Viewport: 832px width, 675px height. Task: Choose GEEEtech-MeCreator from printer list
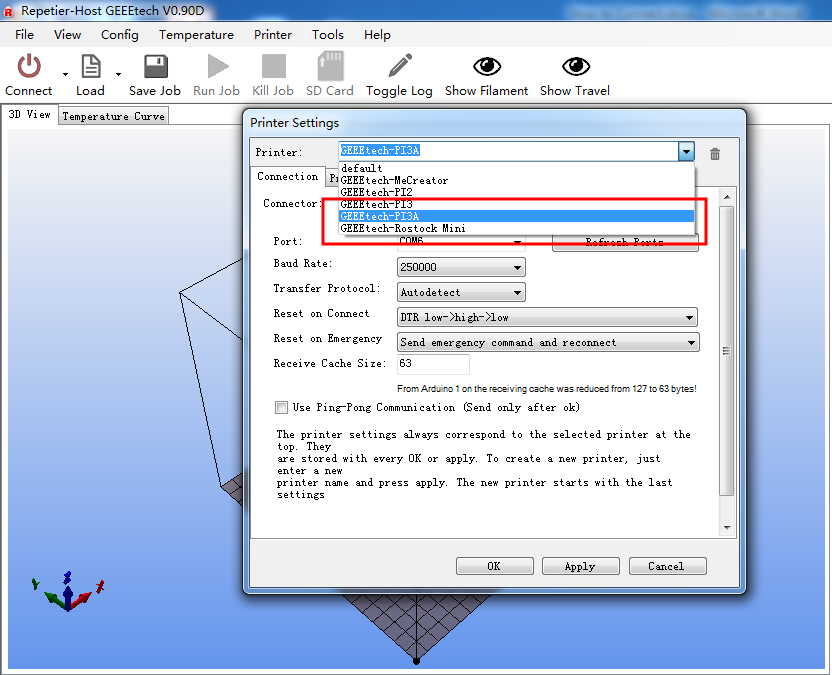[516, 180]
